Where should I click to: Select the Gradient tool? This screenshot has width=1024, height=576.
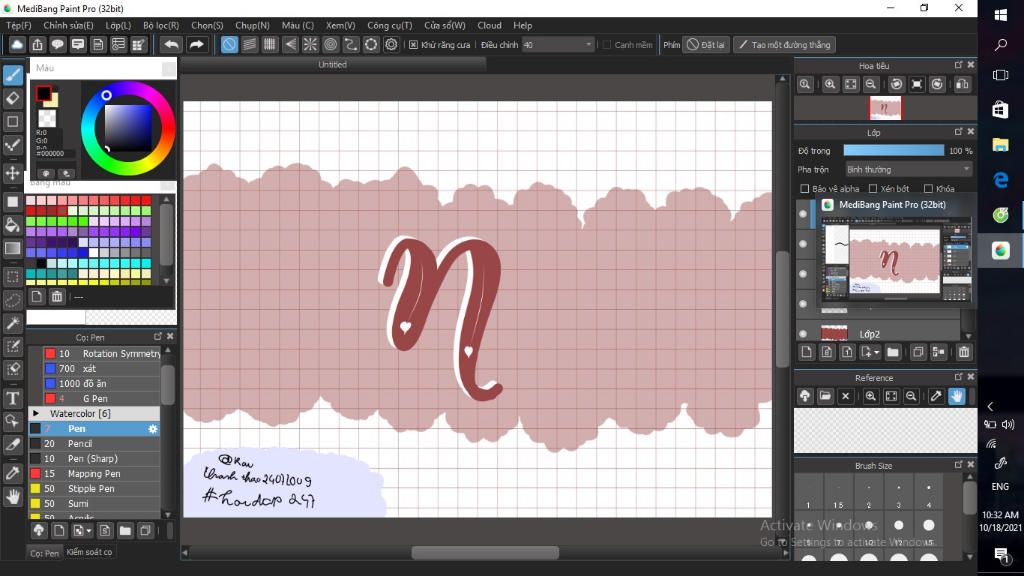[x=12, y=248]
